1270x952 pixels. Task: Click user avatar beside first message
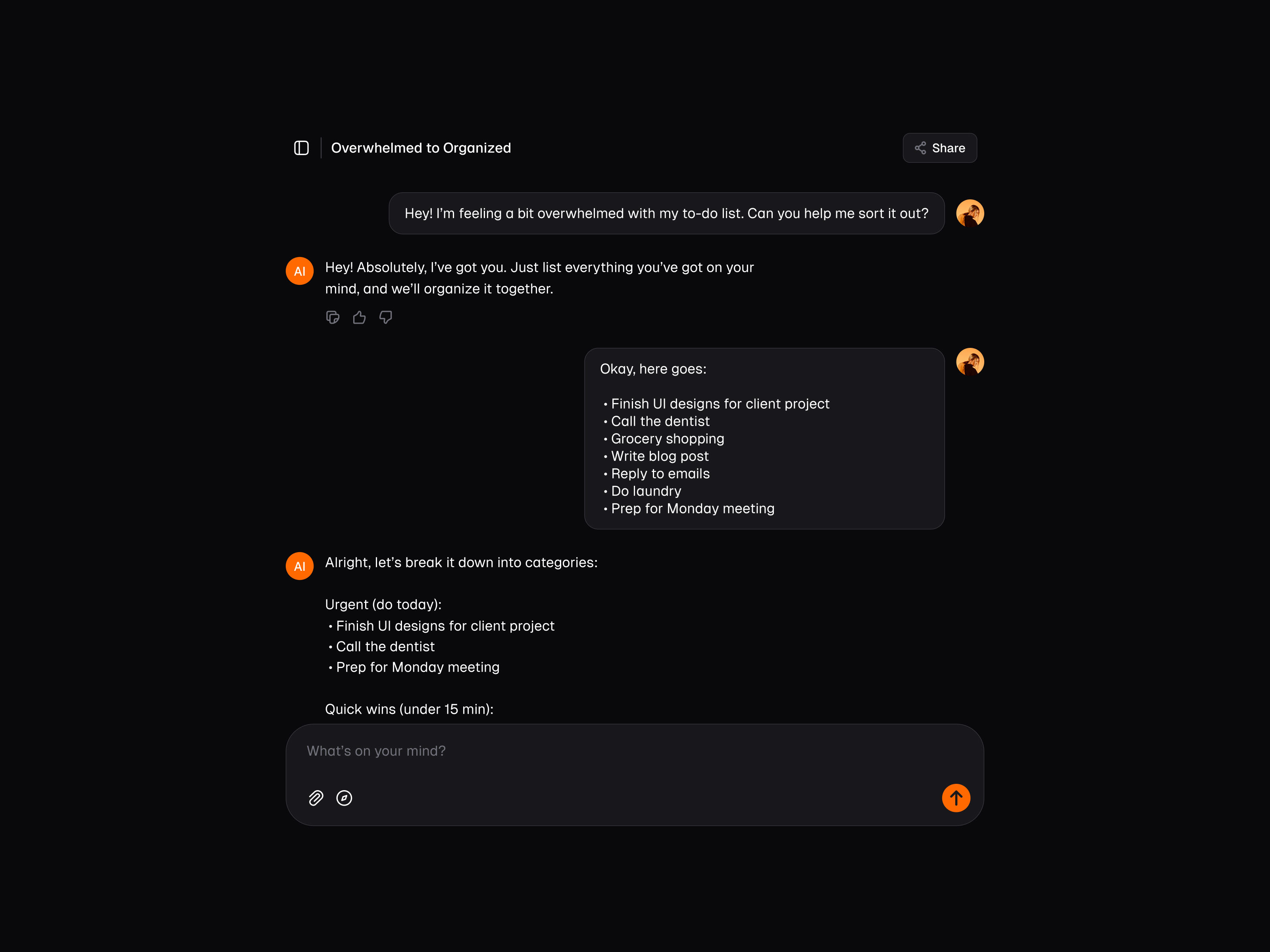pos(970,213)
